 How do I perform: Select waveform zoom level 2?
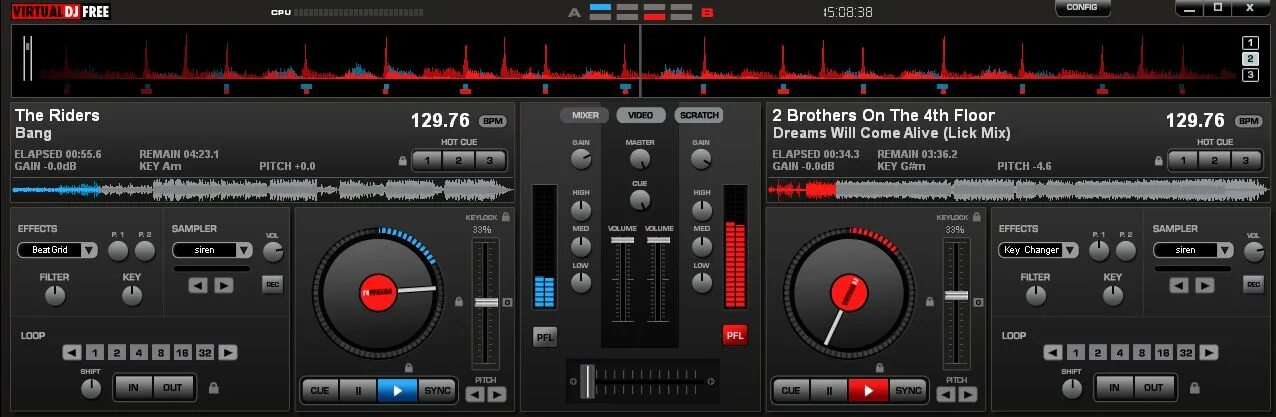click(1250, 58)
